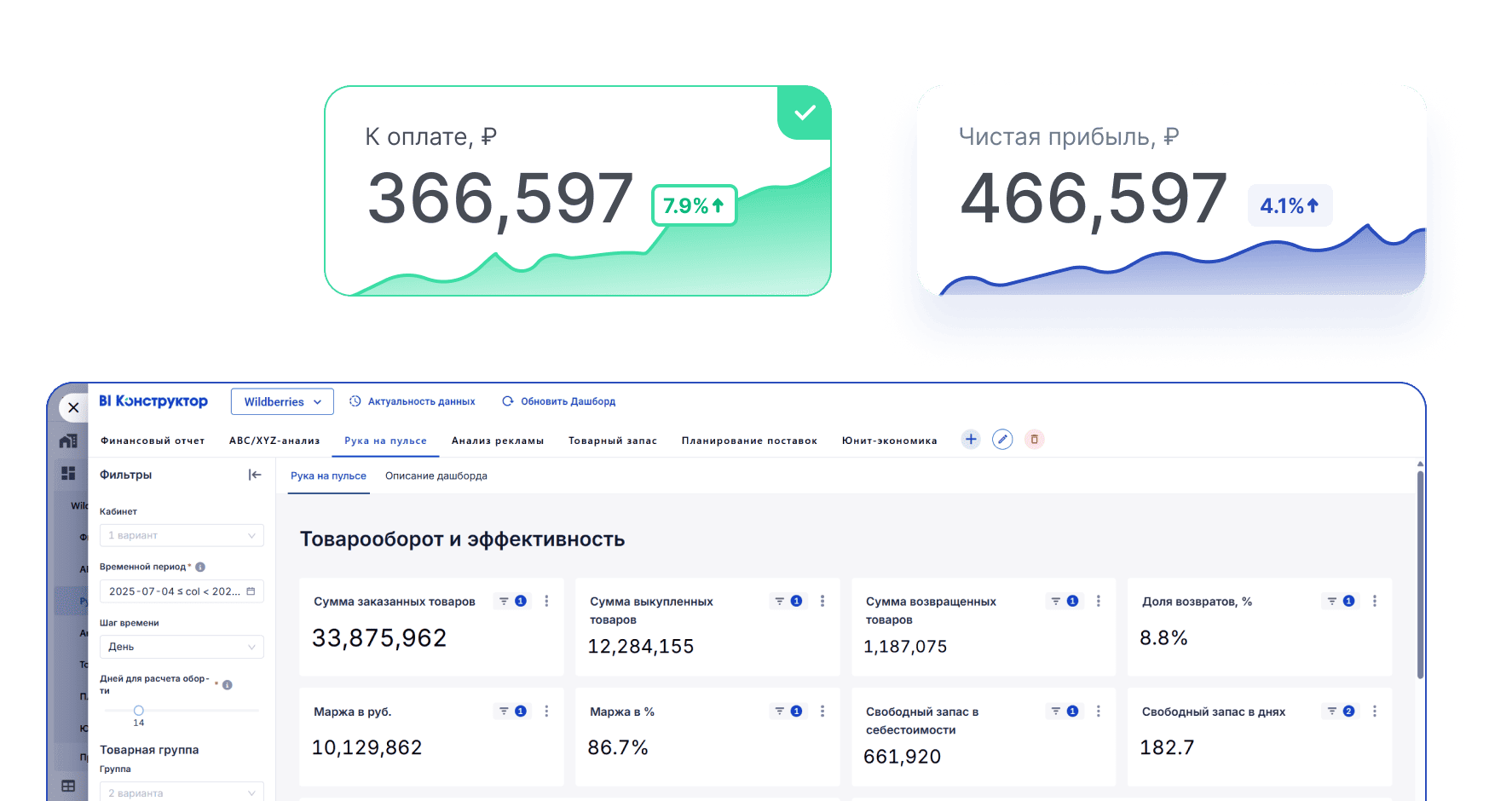Click the days slider handle set to 14

(x=139, y=711)
